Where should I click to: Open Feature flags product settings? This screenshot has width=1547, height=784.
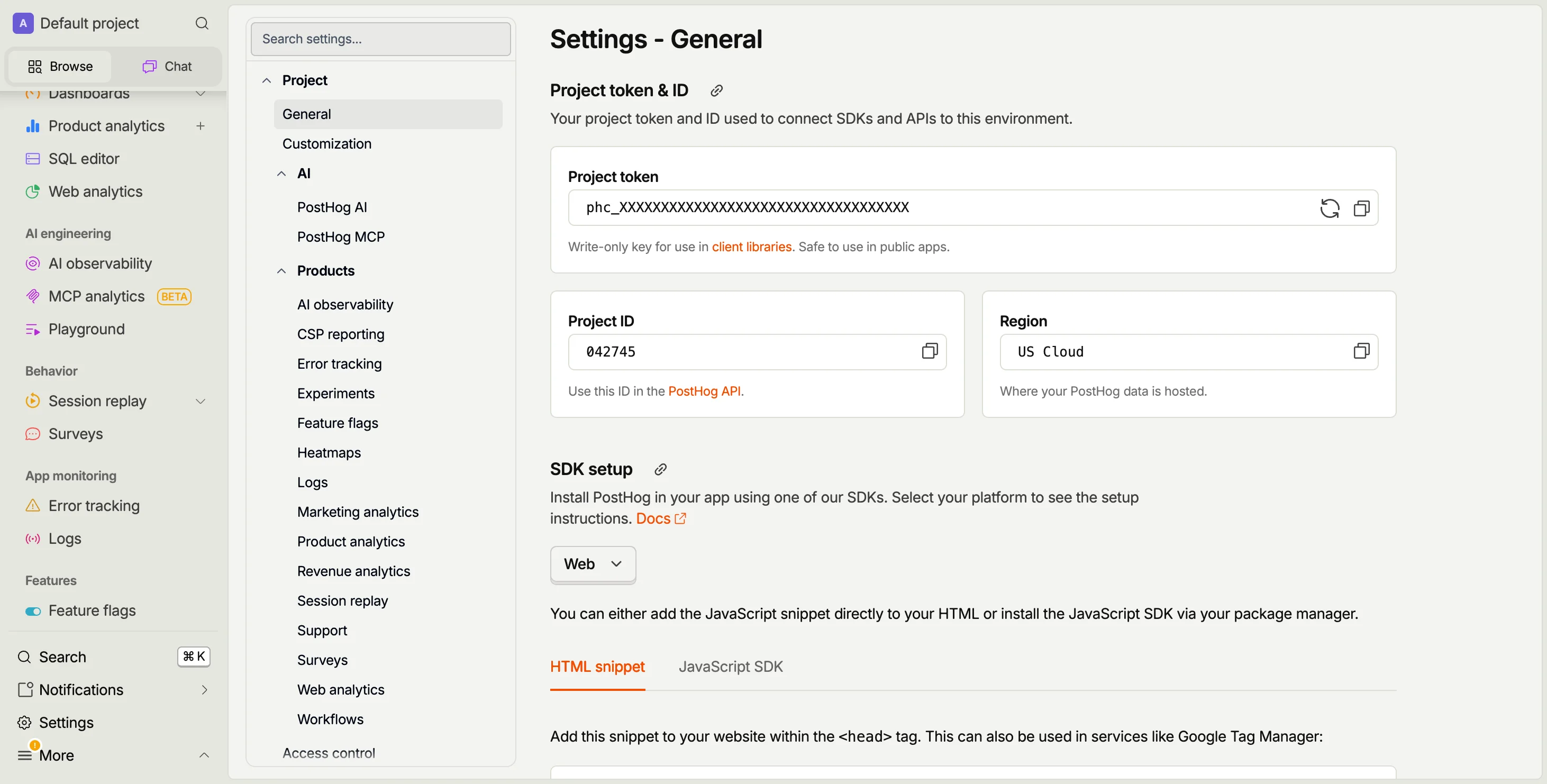click(x=338, y=423)
